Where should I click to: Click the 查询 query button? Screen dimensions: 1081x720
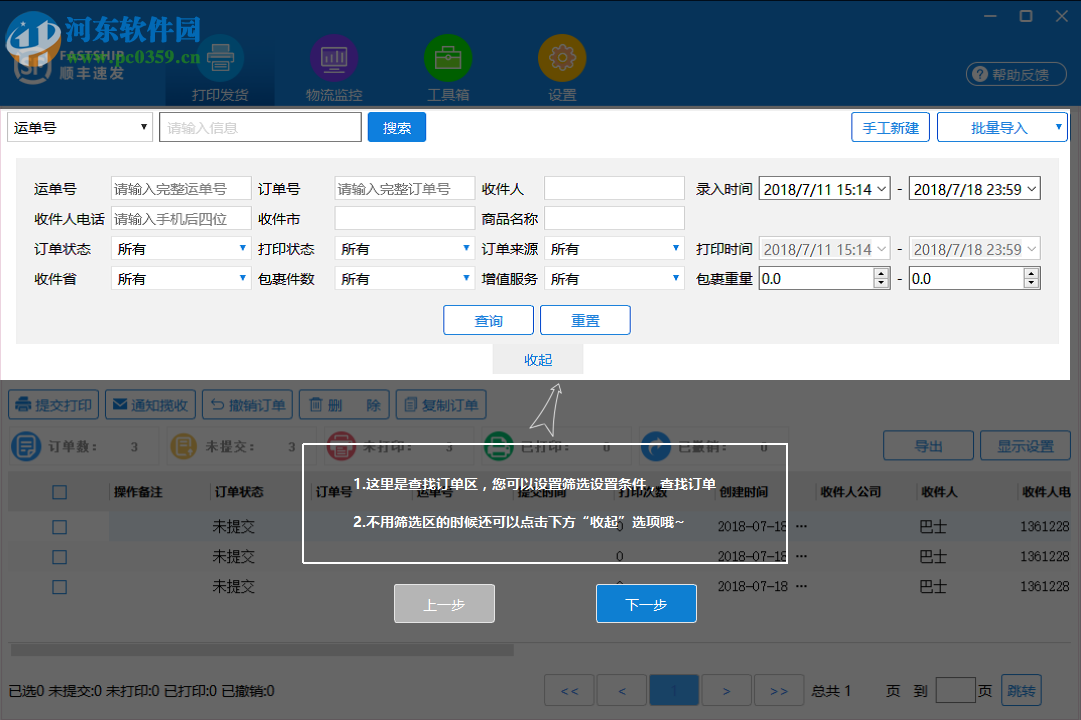pos(488,320)
